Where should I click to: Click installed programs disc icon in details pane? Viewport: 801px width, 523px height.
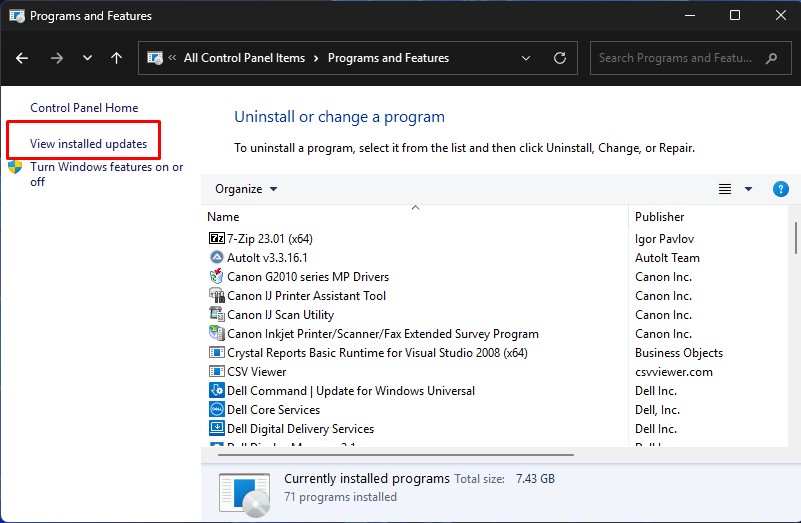pos(244,494)
